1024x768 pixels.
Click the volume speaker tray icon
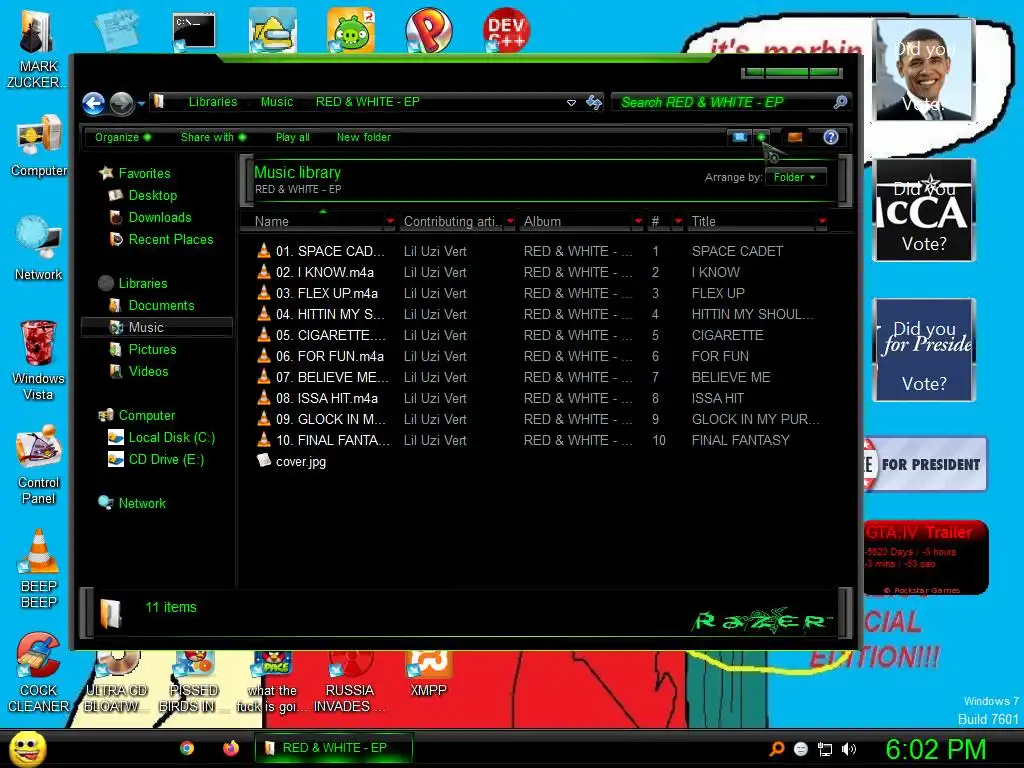[x=849, y=749]
